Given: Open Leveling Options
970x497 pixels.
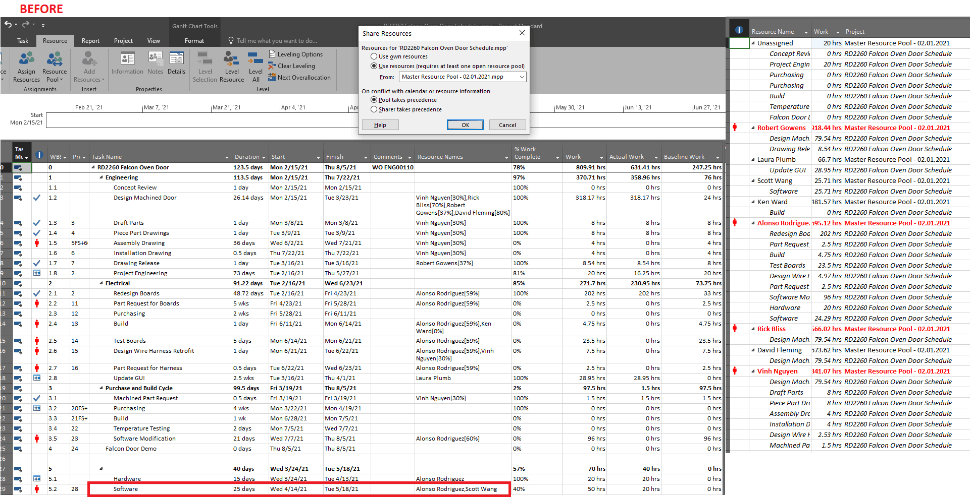Looking at the screenshot, I should click(296, 54).
